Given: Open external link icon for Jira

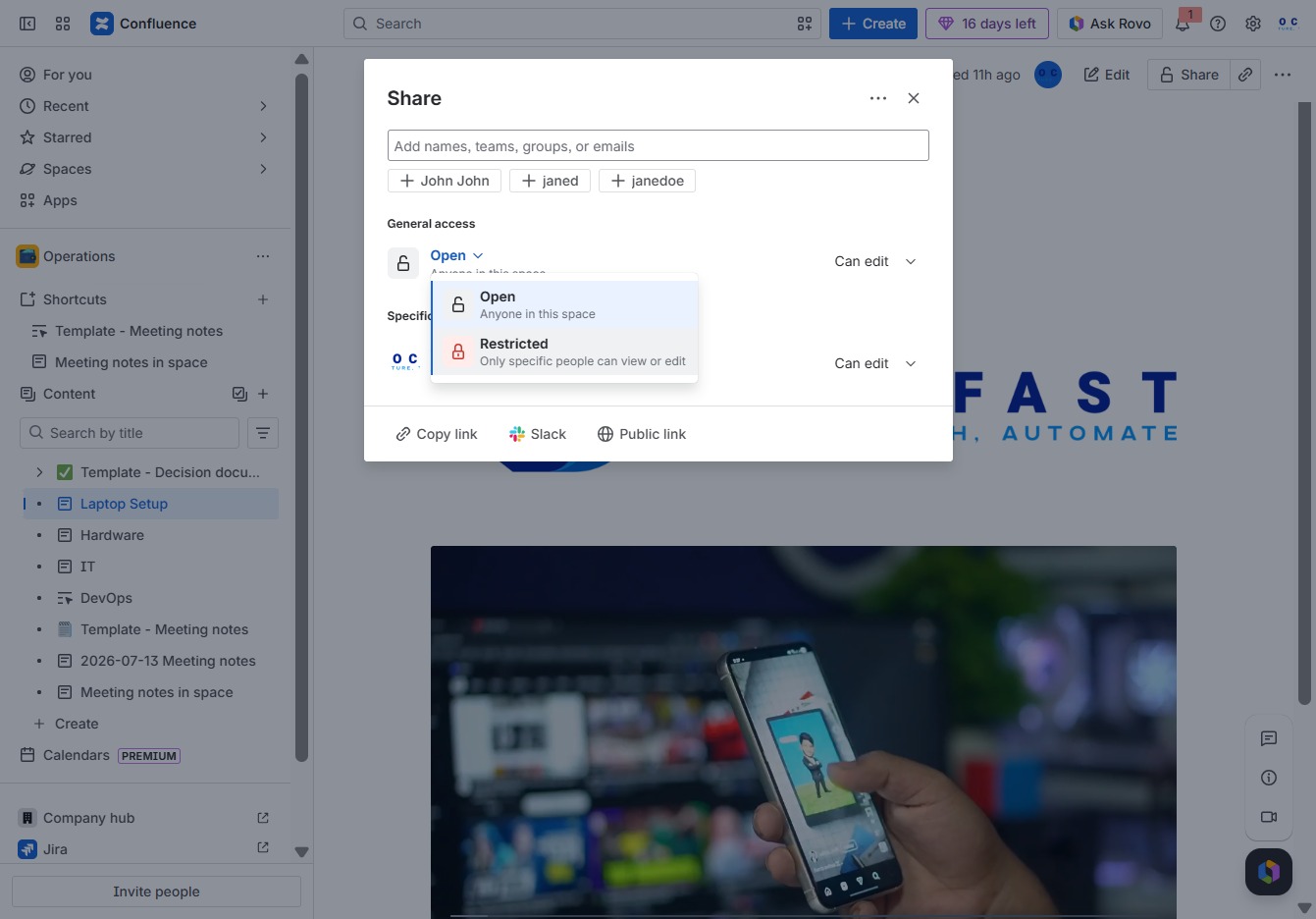Looking at the screenshot, I should (x=263, y=847).
